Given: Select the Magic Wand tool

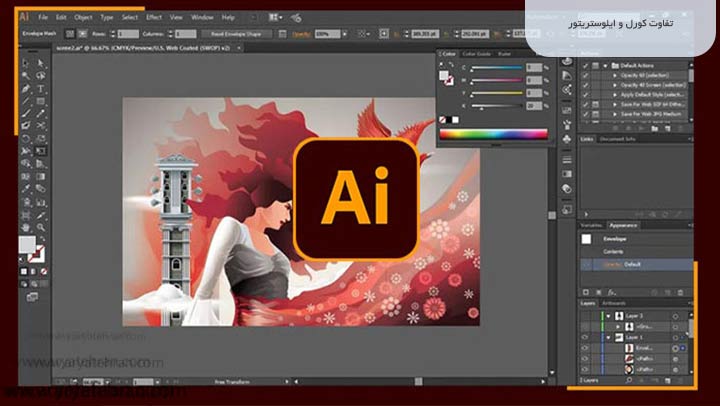Looking at the screenshot, I should pyautogui.click(x=27, y=76).
